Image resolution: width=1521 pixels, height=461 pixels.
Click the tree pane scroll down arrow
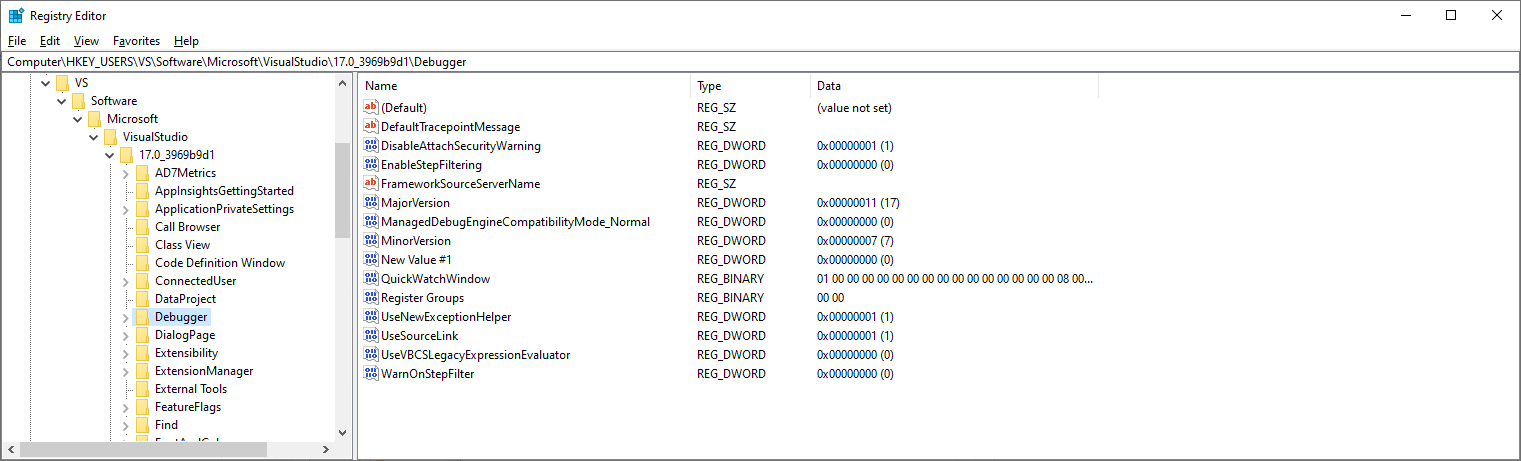tap(343, 432)
